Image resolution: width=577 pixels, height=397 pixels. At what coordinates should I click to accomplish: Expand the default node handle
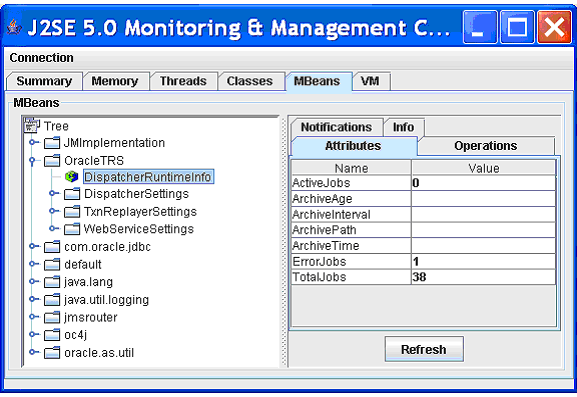click(x=34, y=263)
